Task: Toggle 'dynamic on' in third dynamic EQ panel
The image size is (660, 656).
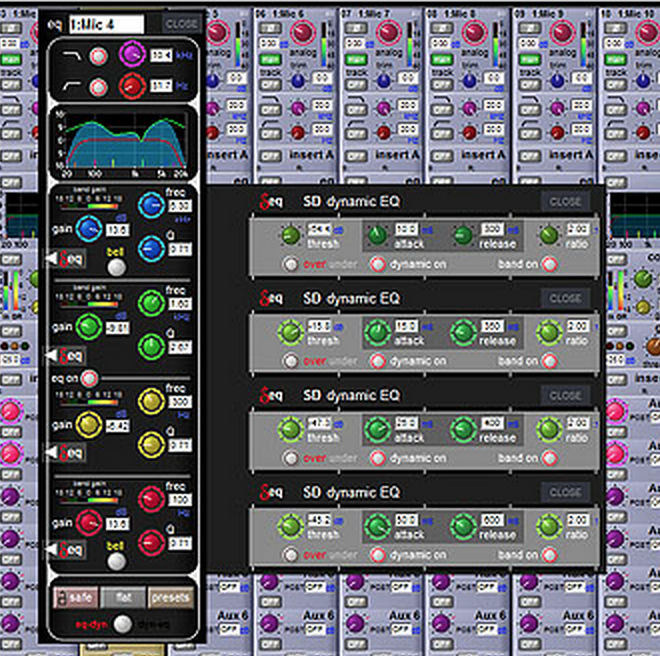Action: [378, 458]
